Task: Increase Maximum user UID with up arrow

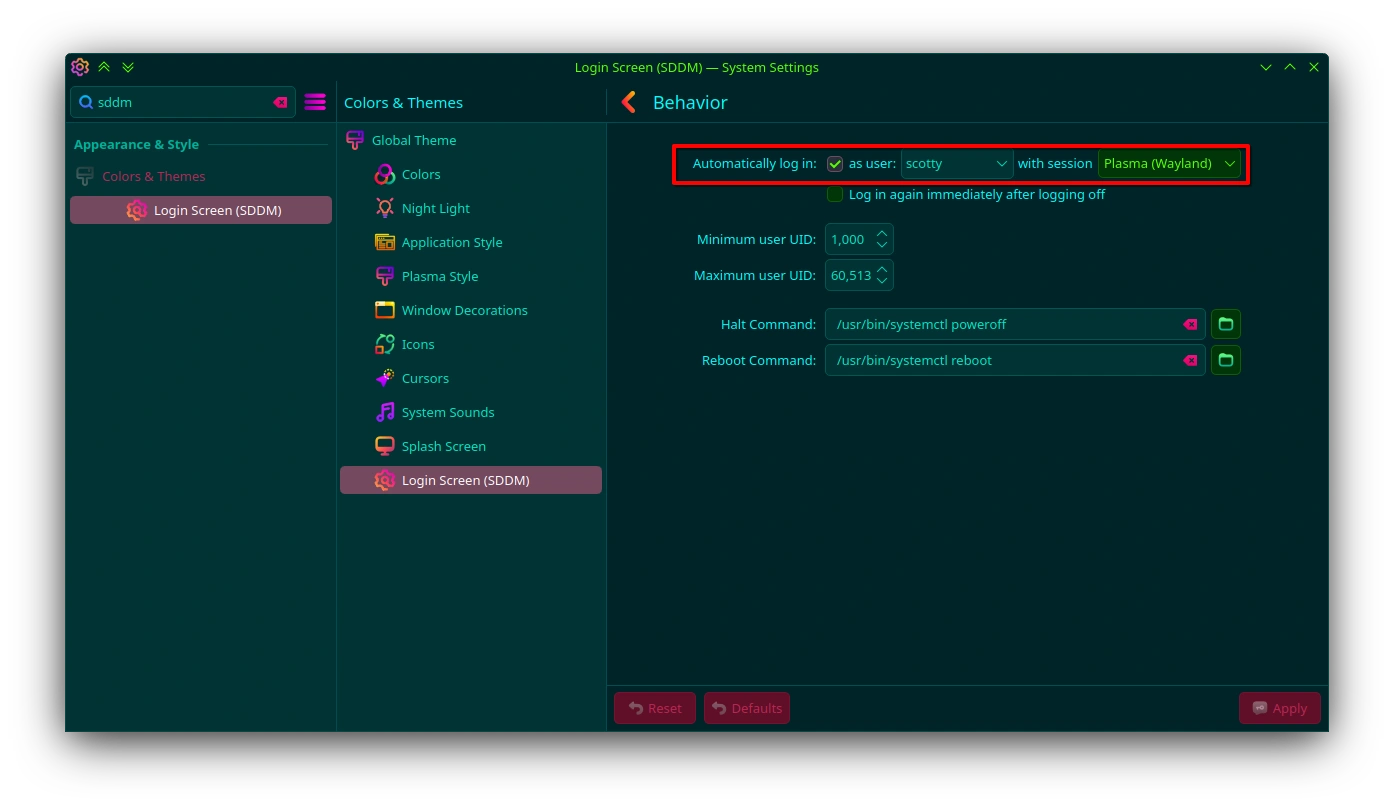Action: (882, 270)
